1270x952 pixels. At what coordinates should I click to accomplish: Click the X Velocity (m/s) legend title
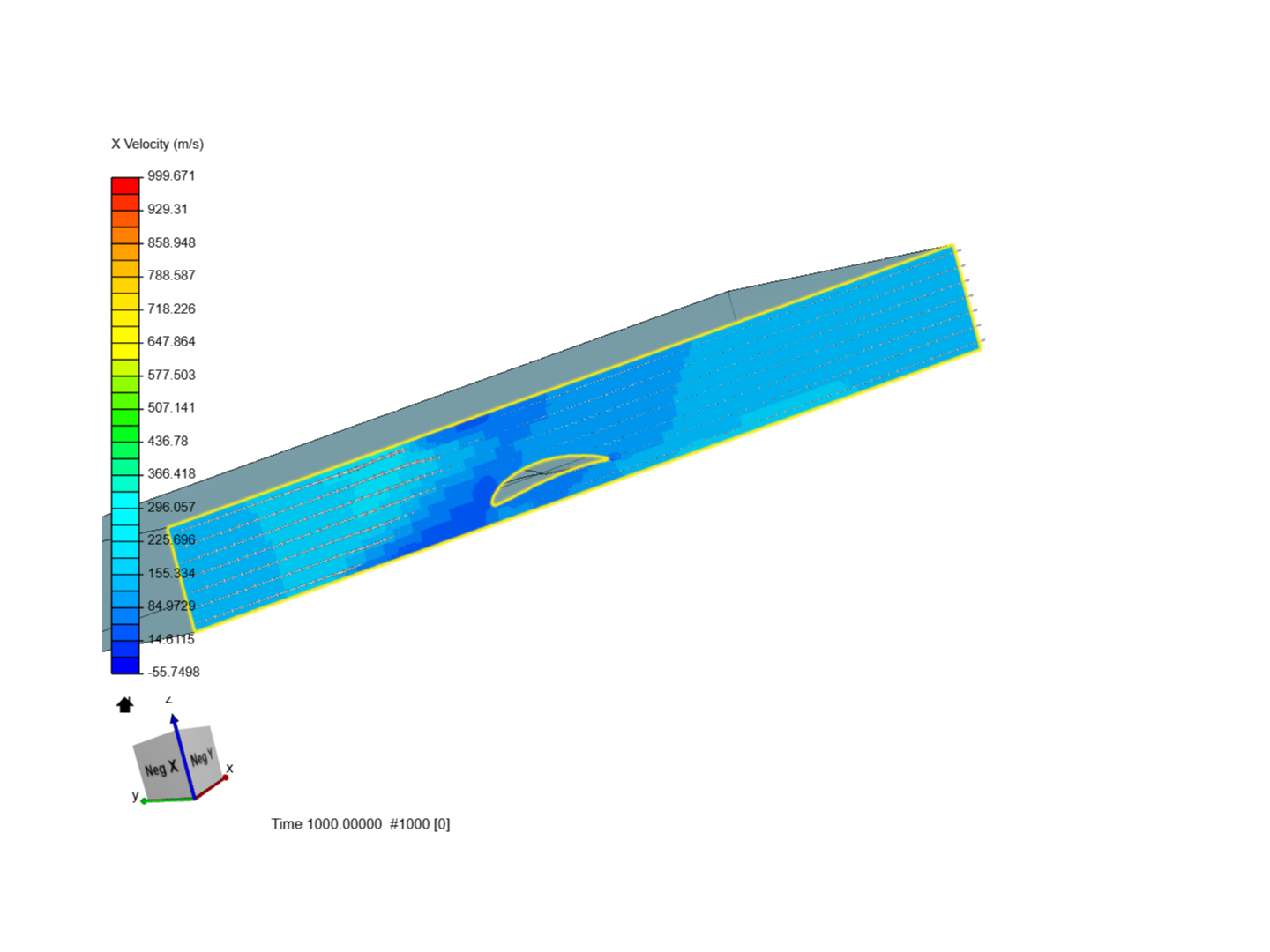157,144
